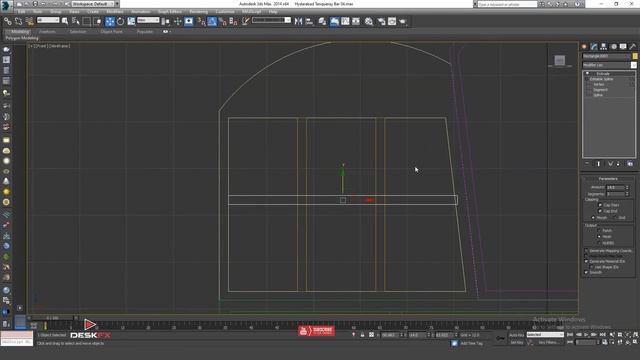Click the Unlink Selection tool
Screen dimensions: 640x360
(x=18, y=21)
